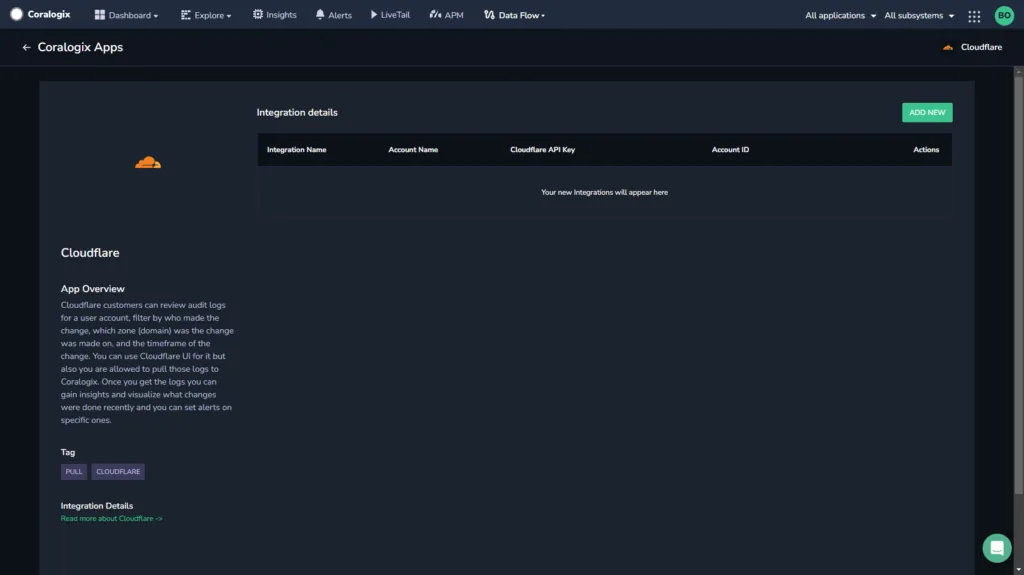Click the Coralogix logo icon
This screenshot has height=575, width=1024.
pyautogui.click(x=16, y=14)
